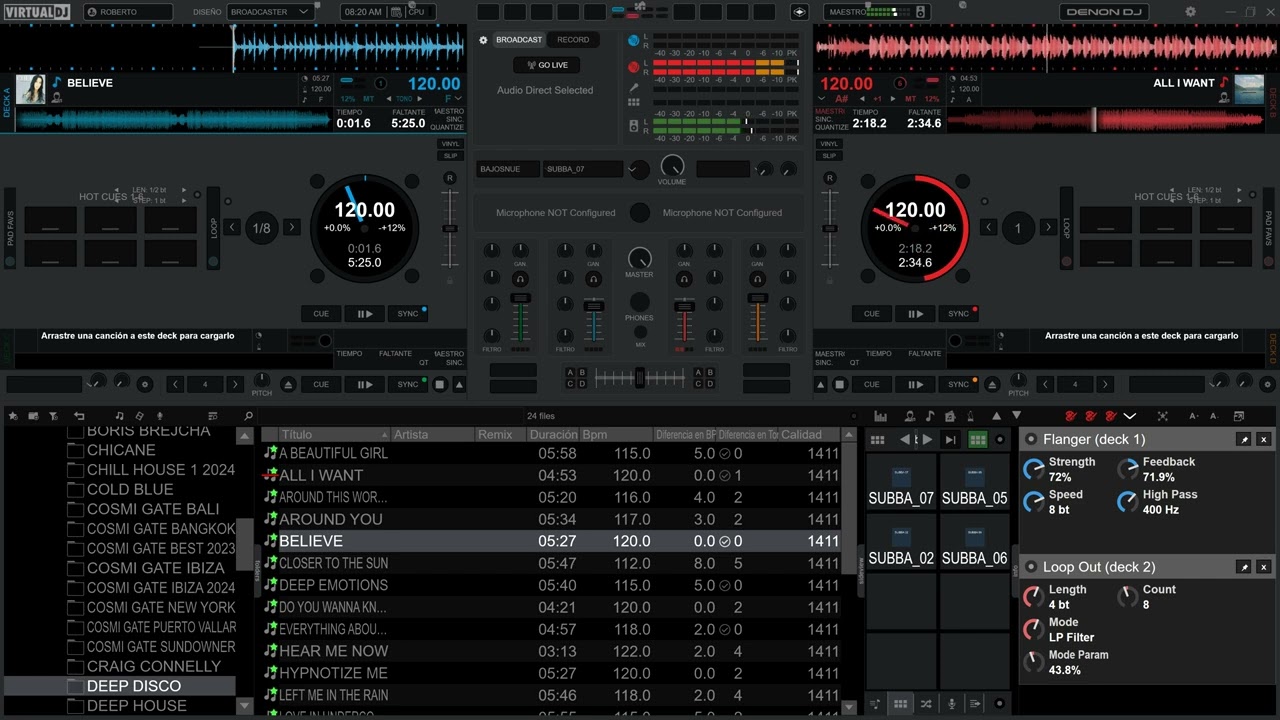Click the home icon above the sampler
Viewport: 1280px width, 720px height.
click(x=949, y=416)
